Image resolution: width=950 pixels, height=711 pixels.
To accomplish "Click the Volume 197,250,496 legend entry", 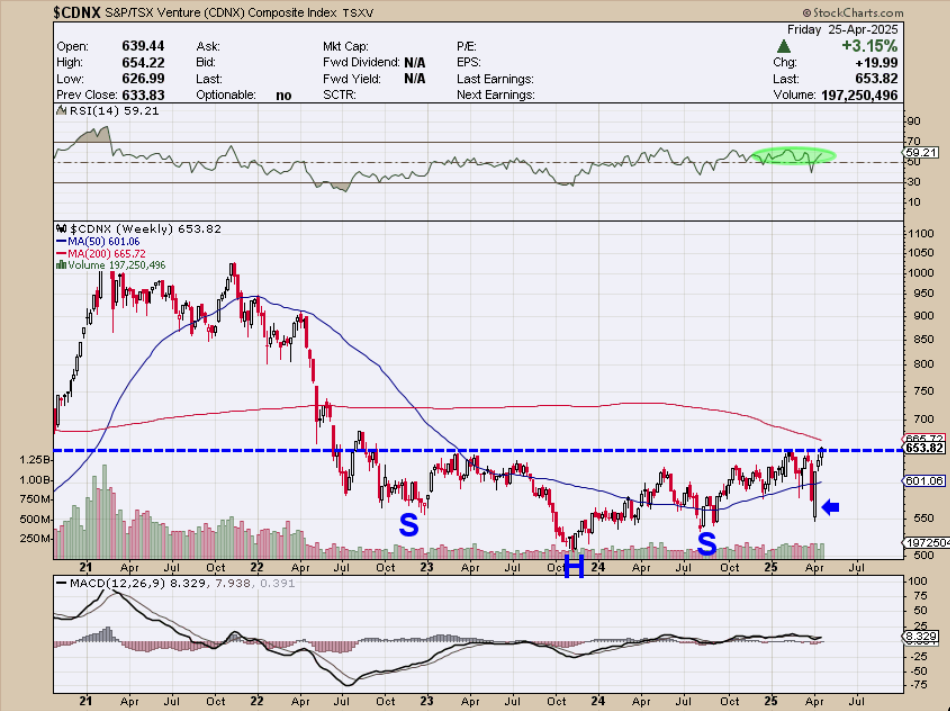I will click(x=116, y=265).
